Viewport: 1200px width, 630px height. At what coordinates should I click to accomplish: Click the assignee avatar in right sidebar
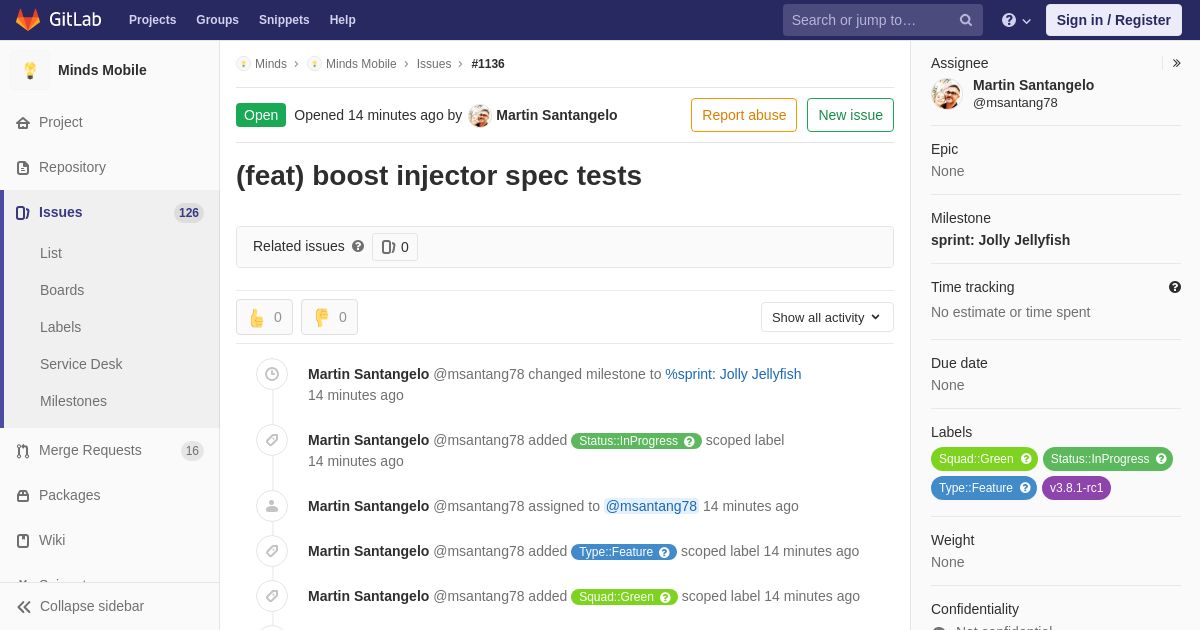point(947,94)
